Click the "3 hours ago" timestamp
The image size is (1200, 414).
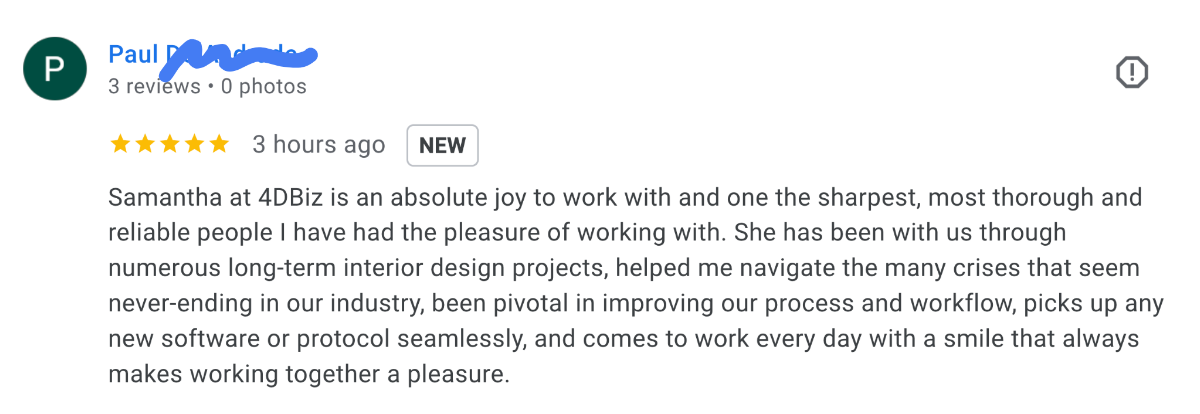318,145
